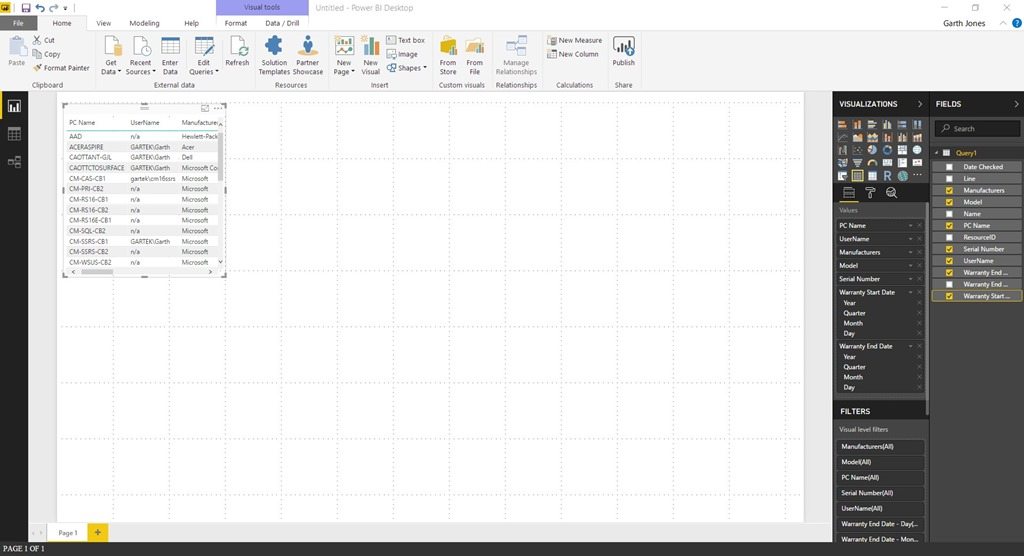
Task: Select the area chart visualization
Action: point(857,137)
